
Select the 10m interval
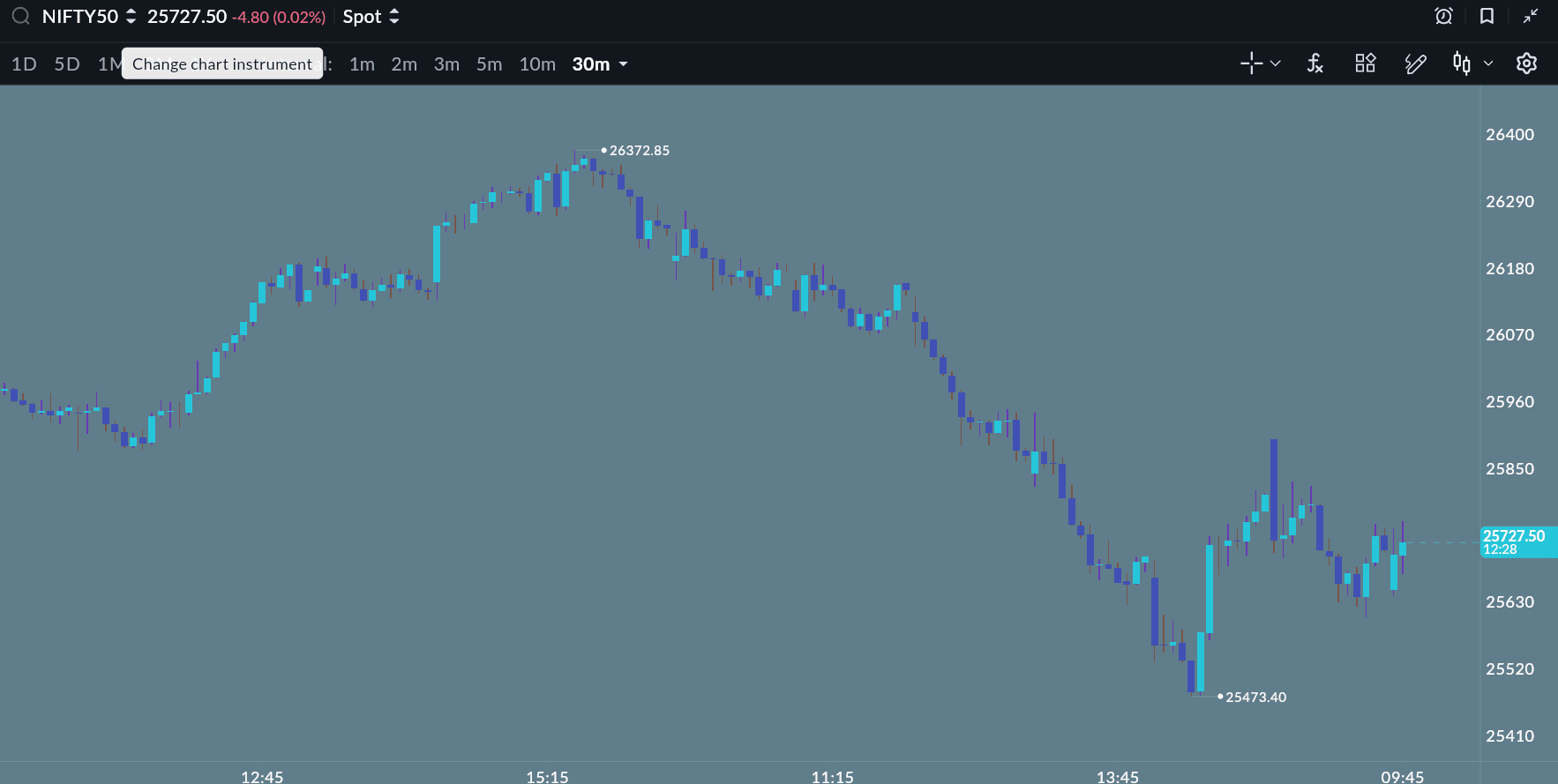coord(537,64)
